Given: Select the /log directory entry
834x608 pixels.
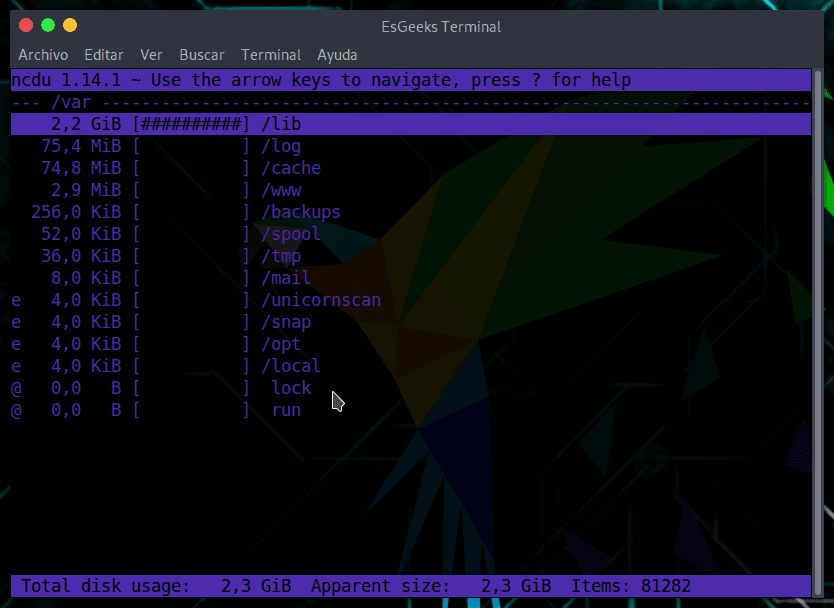Looking at the screenshot, I should tap(281, 146).
